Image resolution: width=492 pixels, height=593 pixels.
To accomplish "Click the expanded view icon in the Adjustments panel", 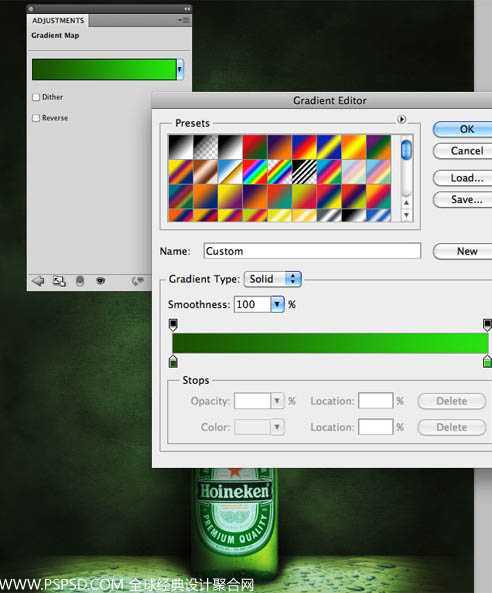I will (59, 281).
